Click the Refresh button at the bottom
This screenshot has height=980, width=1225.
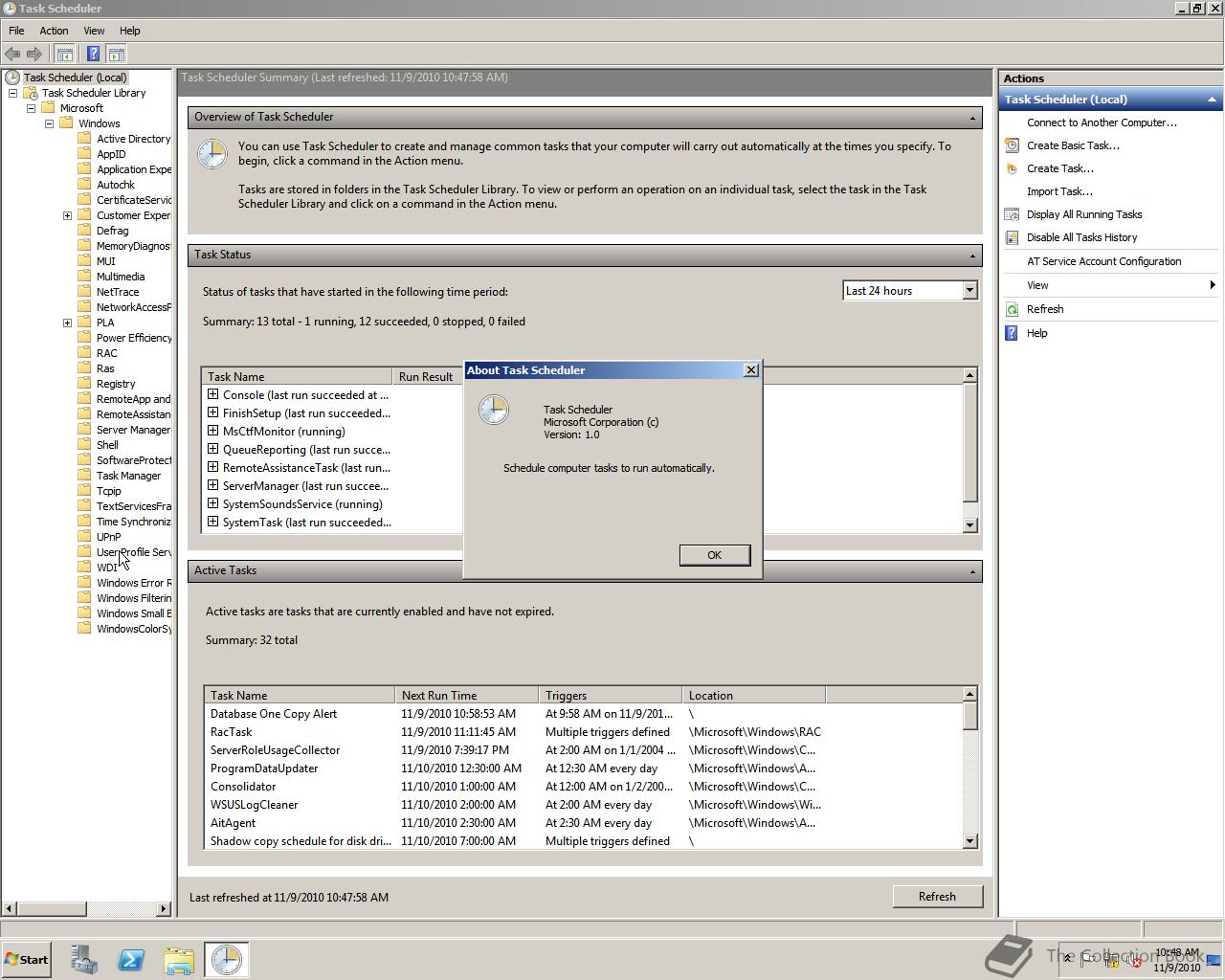click(937, 897)
